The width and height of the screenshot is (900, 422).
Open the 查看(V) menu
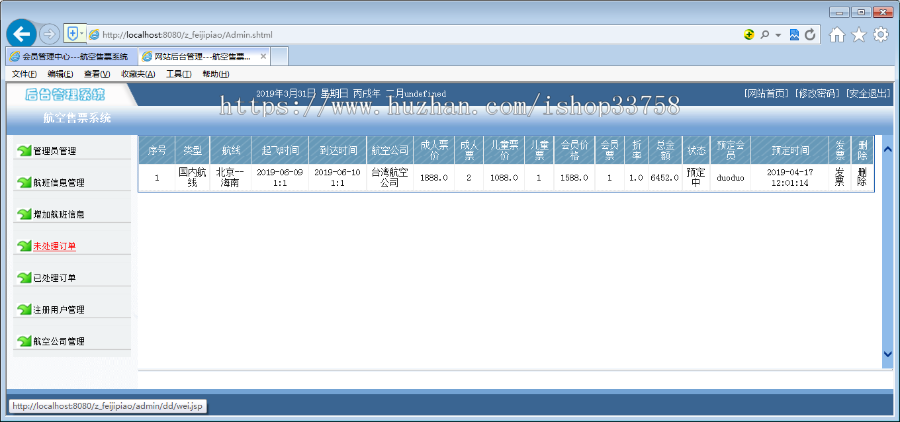click(97, 74)
